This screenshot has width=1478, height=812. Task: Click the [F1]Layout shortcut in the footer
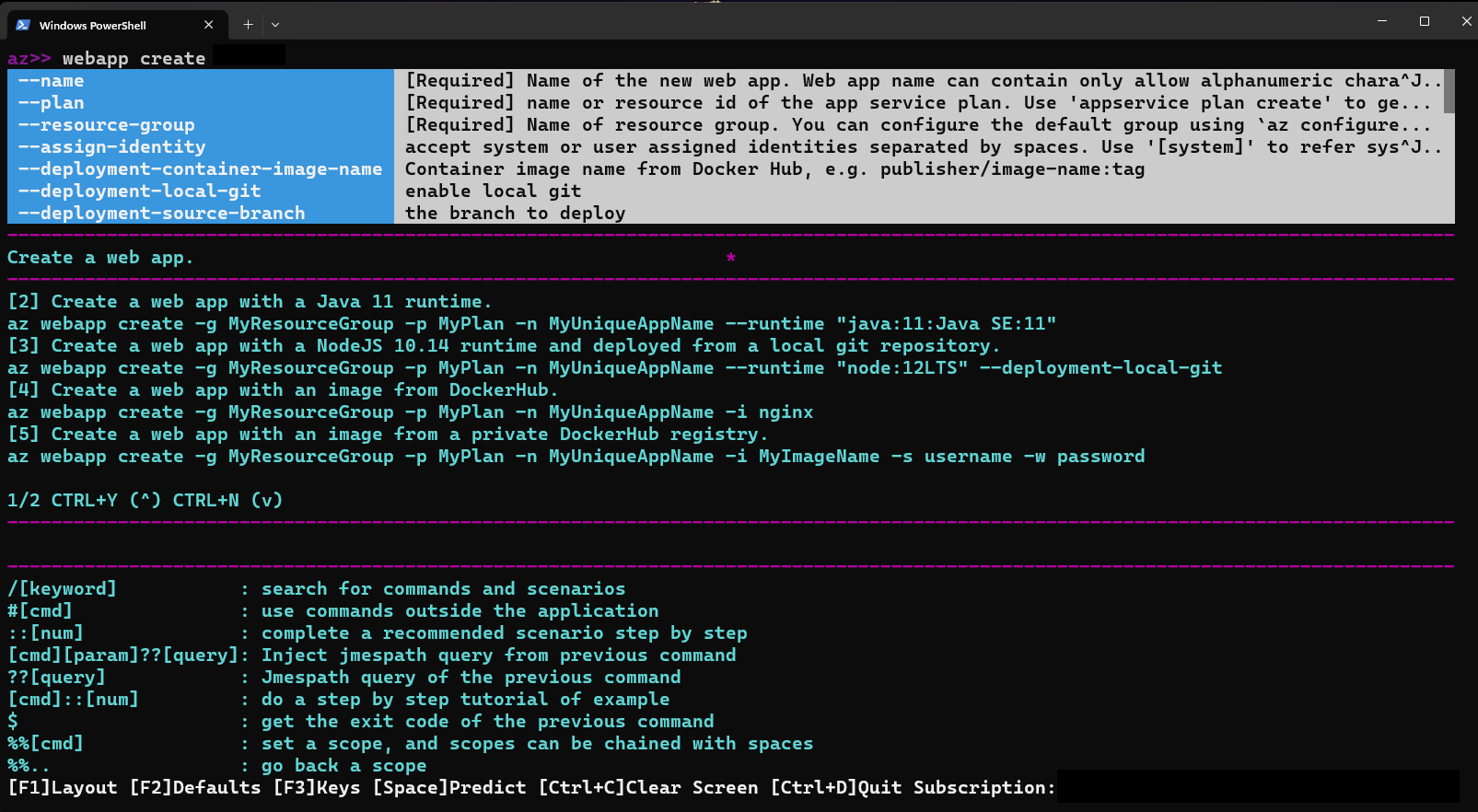(x=63, y=788)
